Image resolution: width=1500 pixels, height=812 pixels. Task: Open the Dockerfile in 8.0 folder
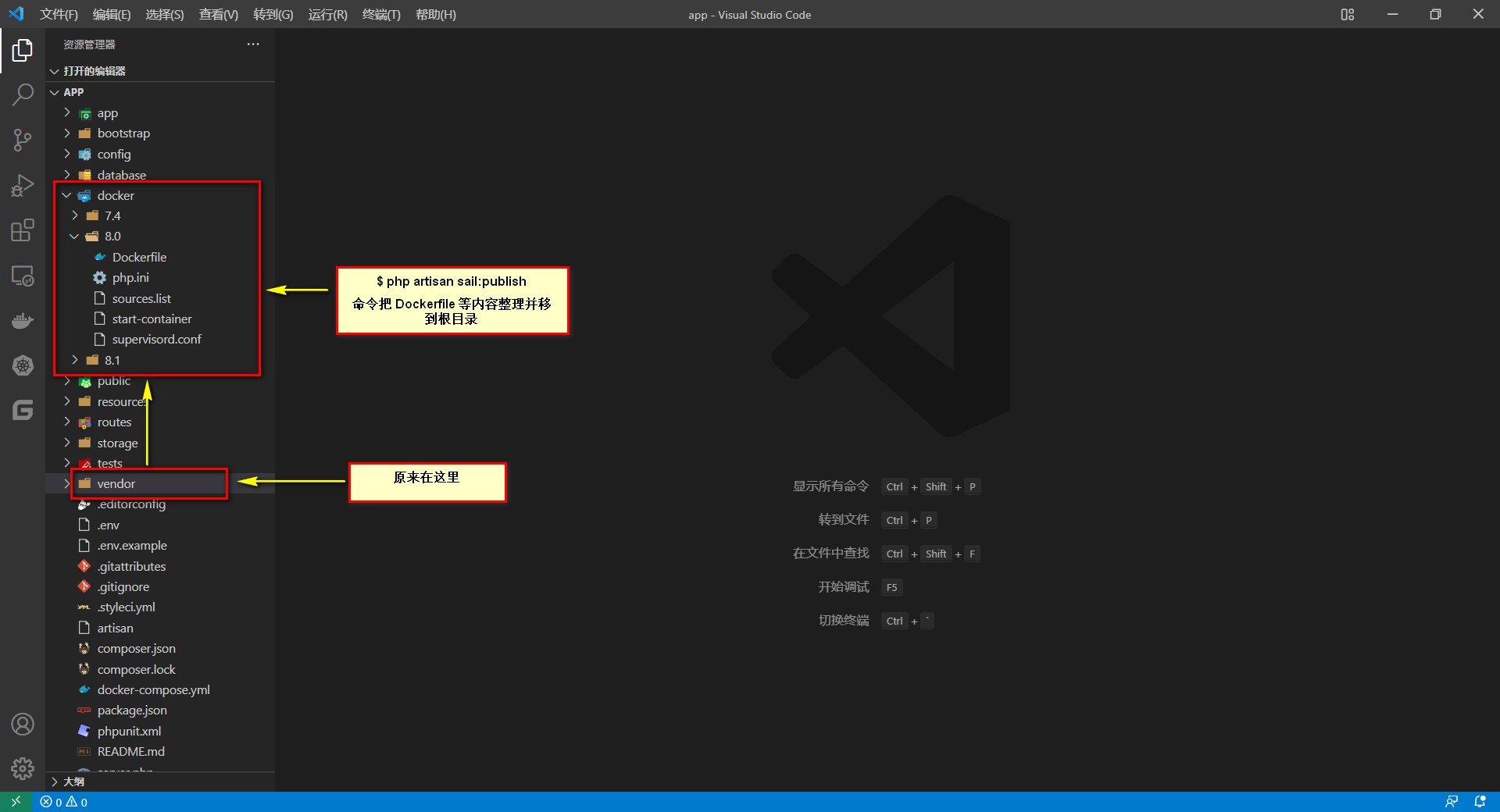(160, 257)
